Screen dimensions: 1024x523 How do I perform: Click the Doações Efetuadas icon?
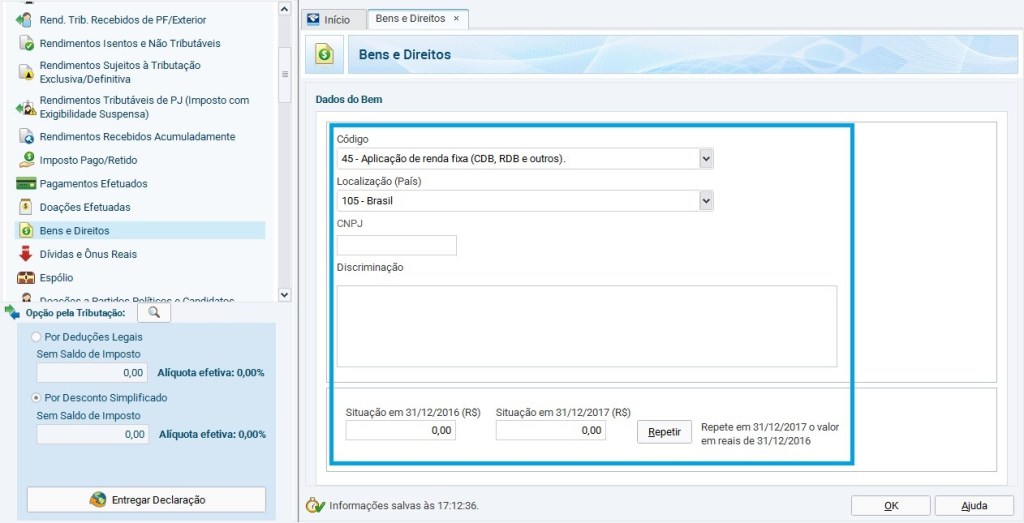pos(26,207)
